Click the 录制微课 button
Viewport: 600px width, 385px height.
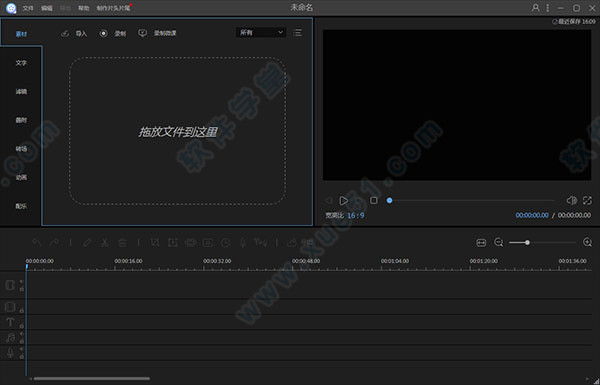157,34
